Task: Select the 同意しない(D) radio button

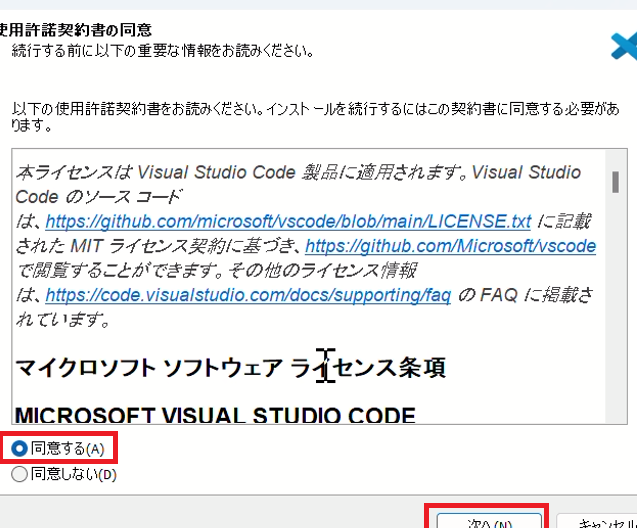Action: (19, 475)
